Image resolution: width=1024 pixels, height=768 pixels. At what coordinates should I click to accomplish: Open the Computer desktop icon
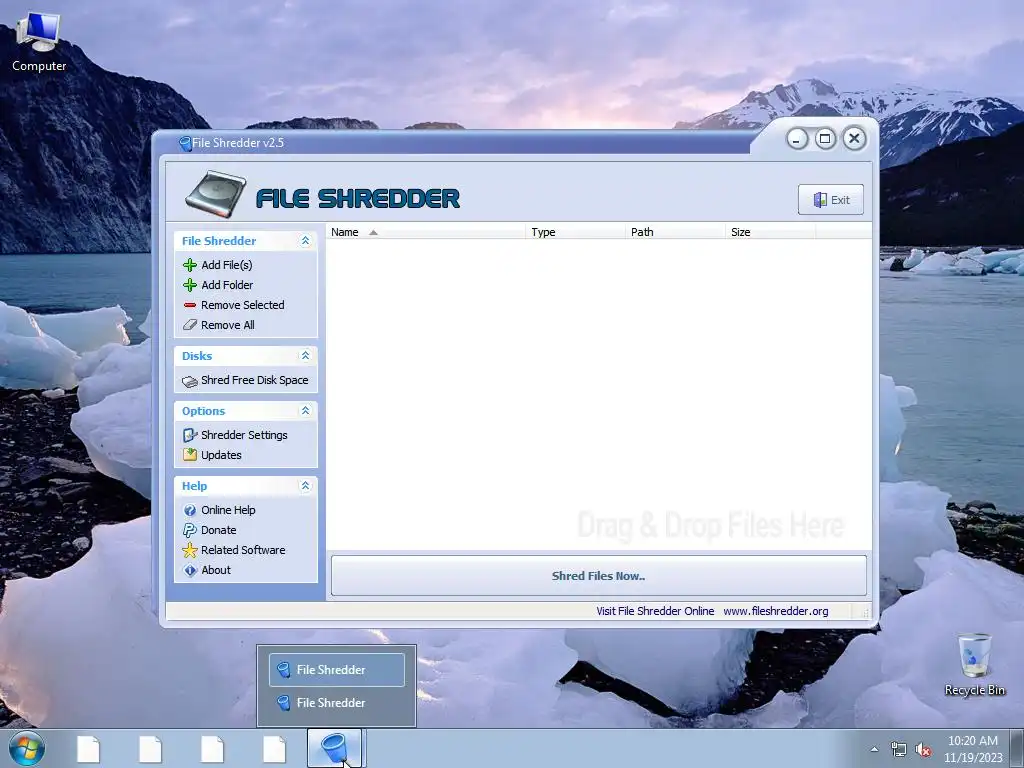[x=39, y=40]
